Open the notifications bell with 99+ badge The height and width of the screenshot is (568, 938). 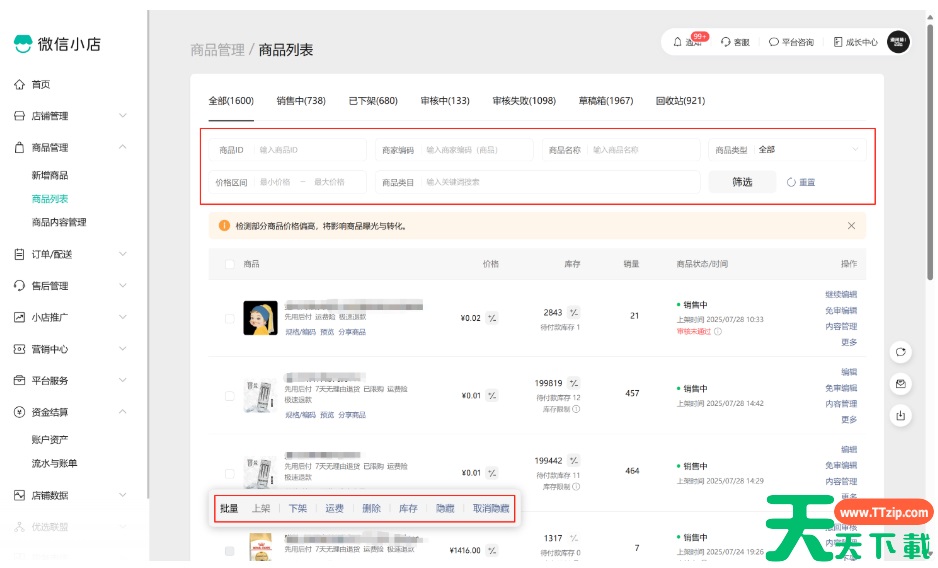point(679,42)
